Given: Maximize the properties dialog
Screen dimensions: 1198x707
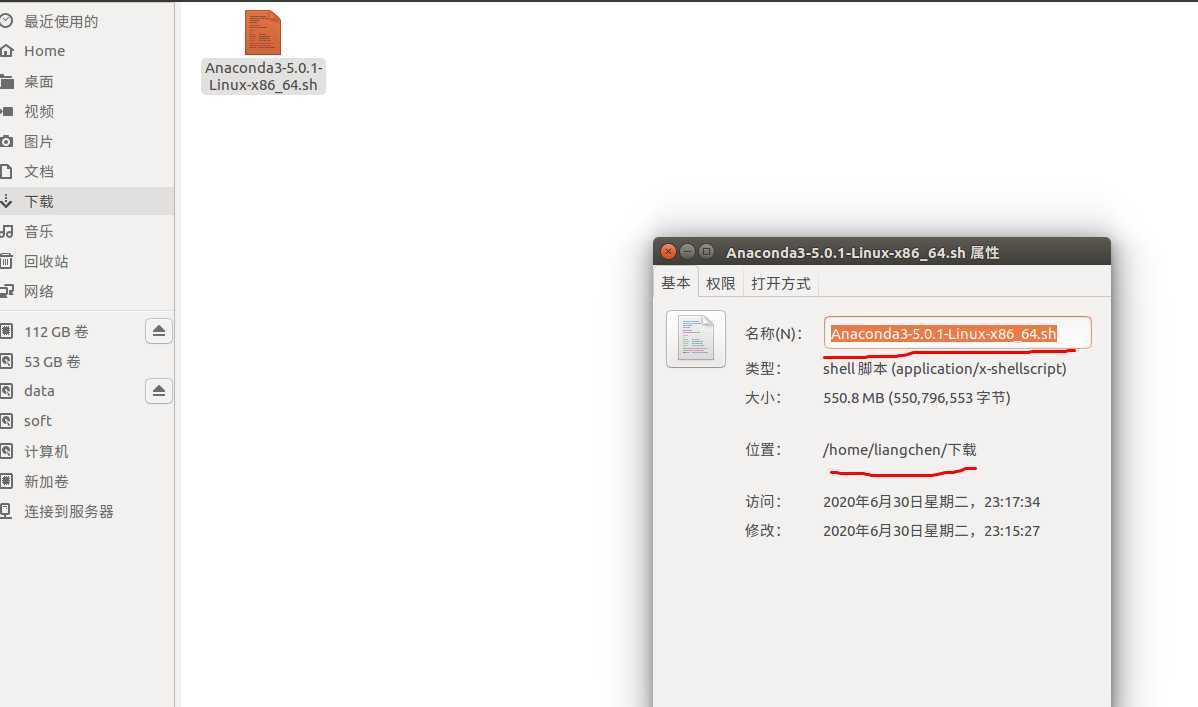Looking at the screenshot, I should 707,251.
